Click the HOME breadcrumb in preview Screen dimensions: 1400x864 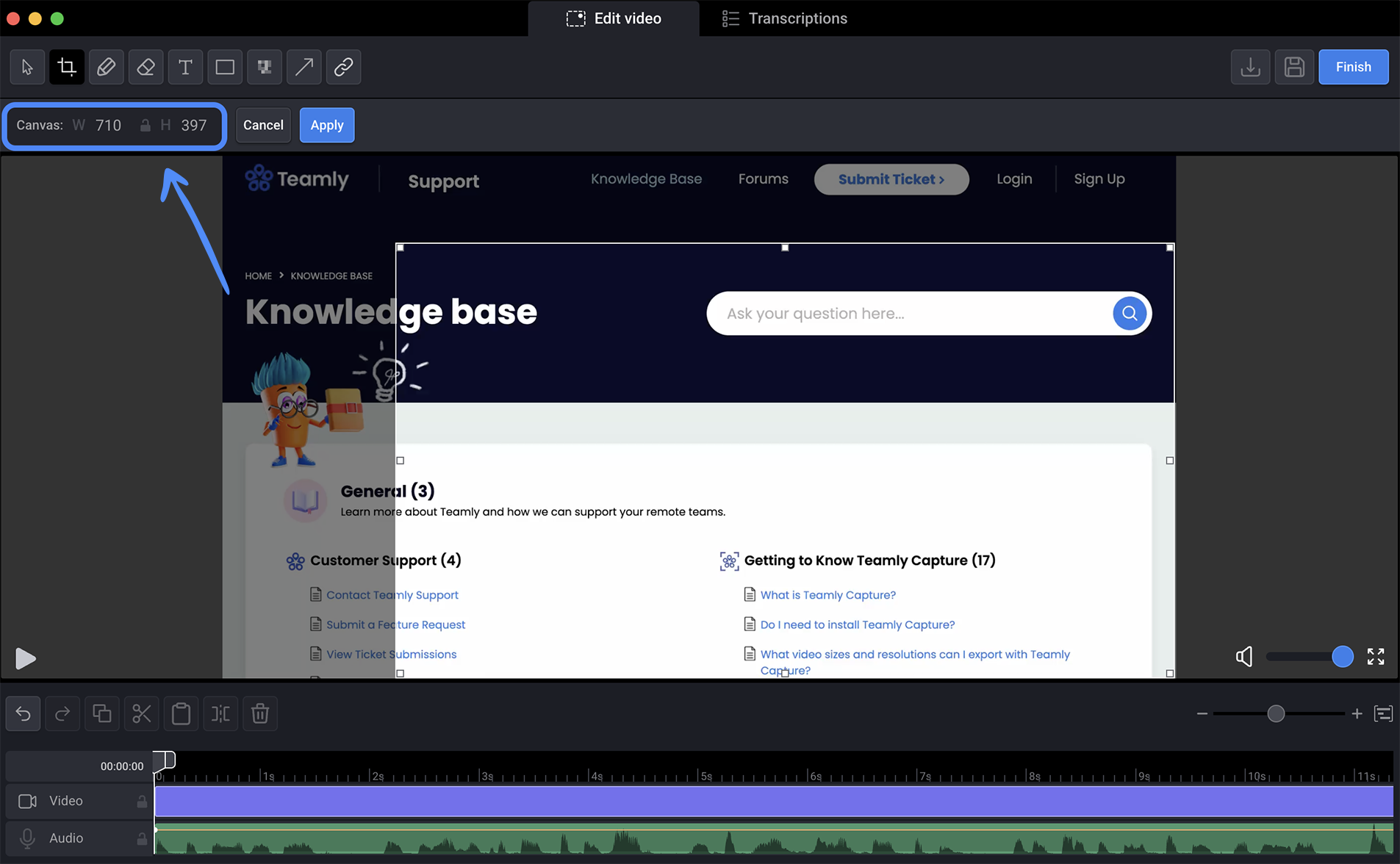tap(258, 276)
